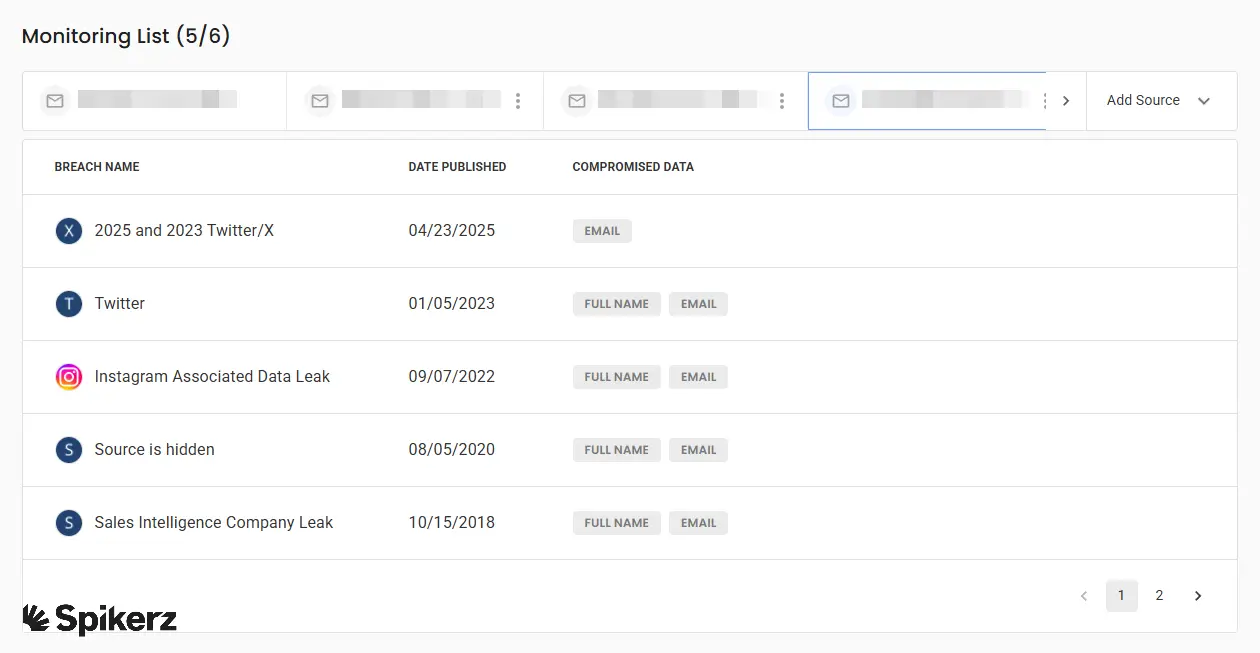The width and height of the screenshot is (1260, 653).
Task: Click the S icon next to Source is hidden
Action: [68, 450]
